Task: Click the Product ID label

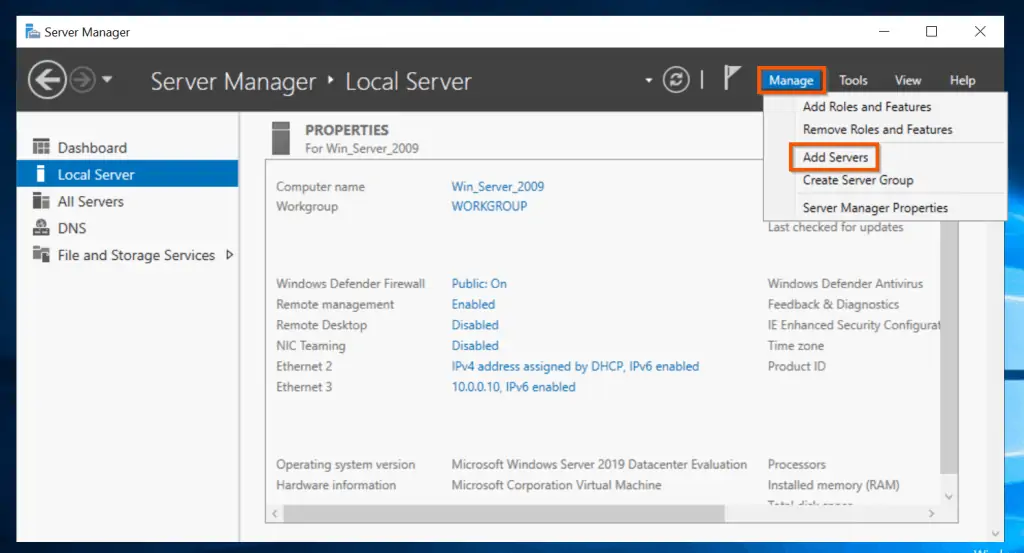Action: coord(796,366)
